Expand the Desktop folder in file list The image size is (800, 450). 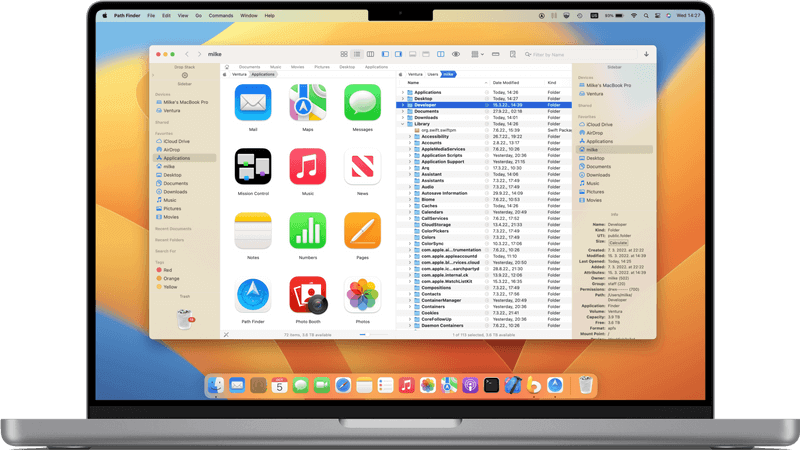[x=403, y=98]
